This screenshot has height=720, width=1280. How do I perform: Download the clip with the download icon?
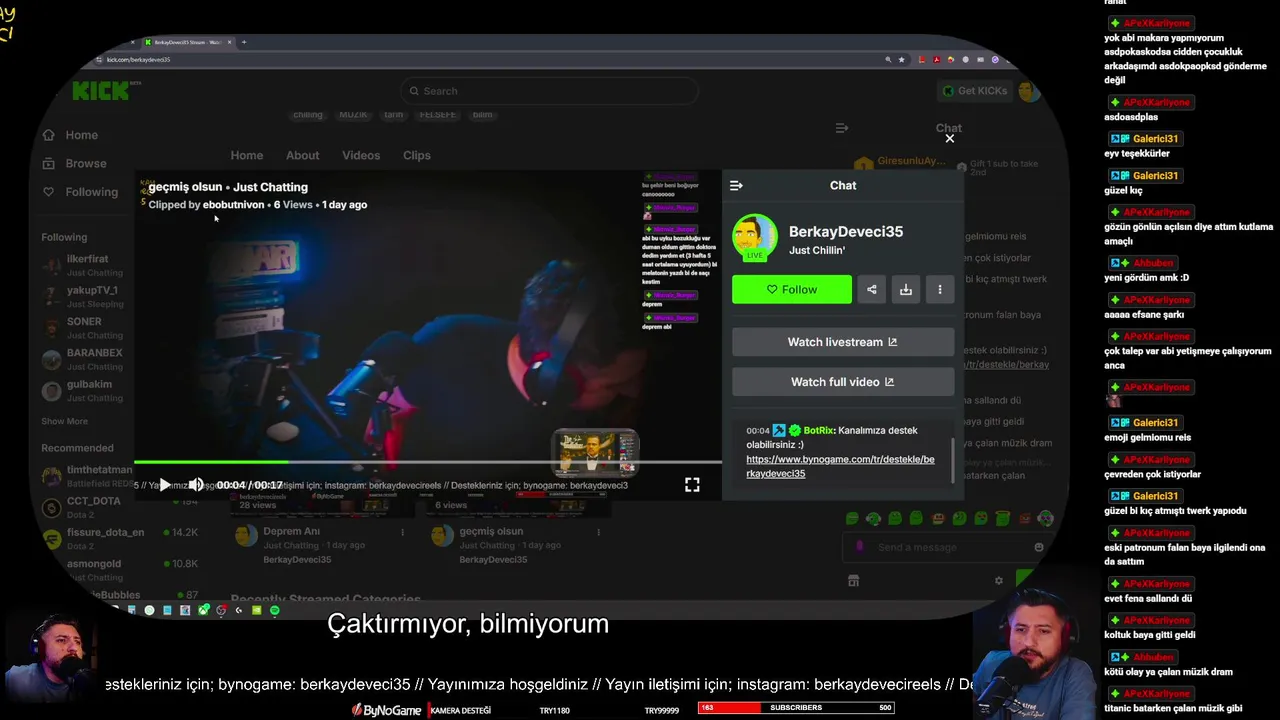coord(906,289)
